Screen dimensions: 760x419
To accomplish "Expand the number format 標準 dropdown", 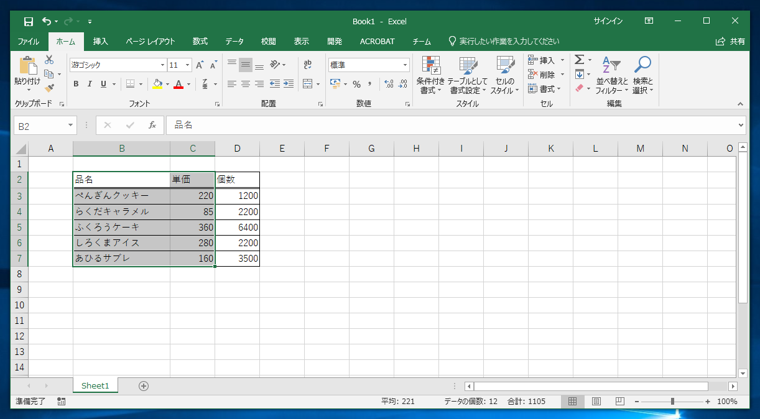I will (405, 64).
